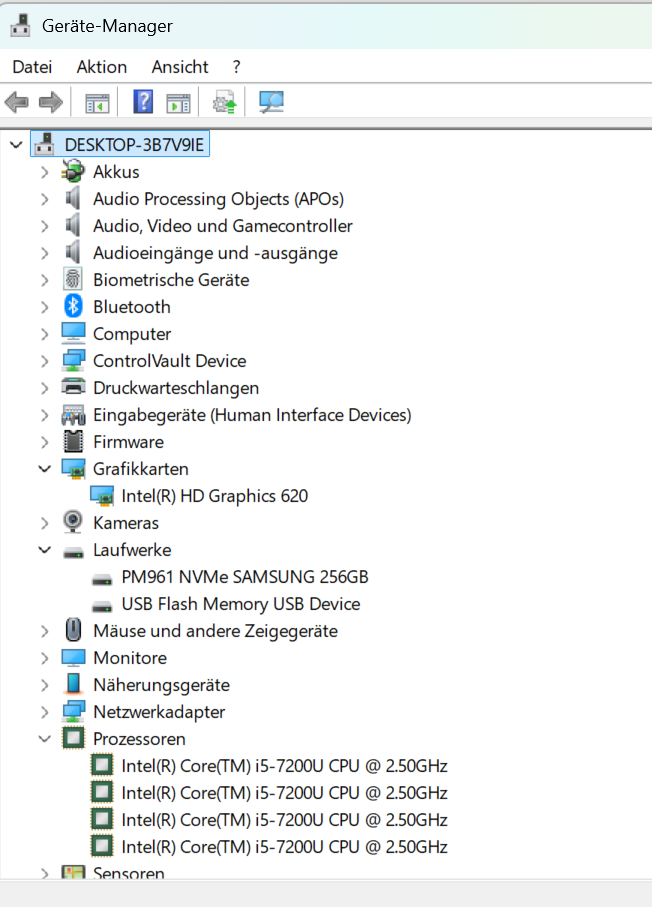Viewport: 652px width, 907px height.
Task: Click the Druckwarteschlangen label
Action: pyautogui.click(x=176, y=388)
